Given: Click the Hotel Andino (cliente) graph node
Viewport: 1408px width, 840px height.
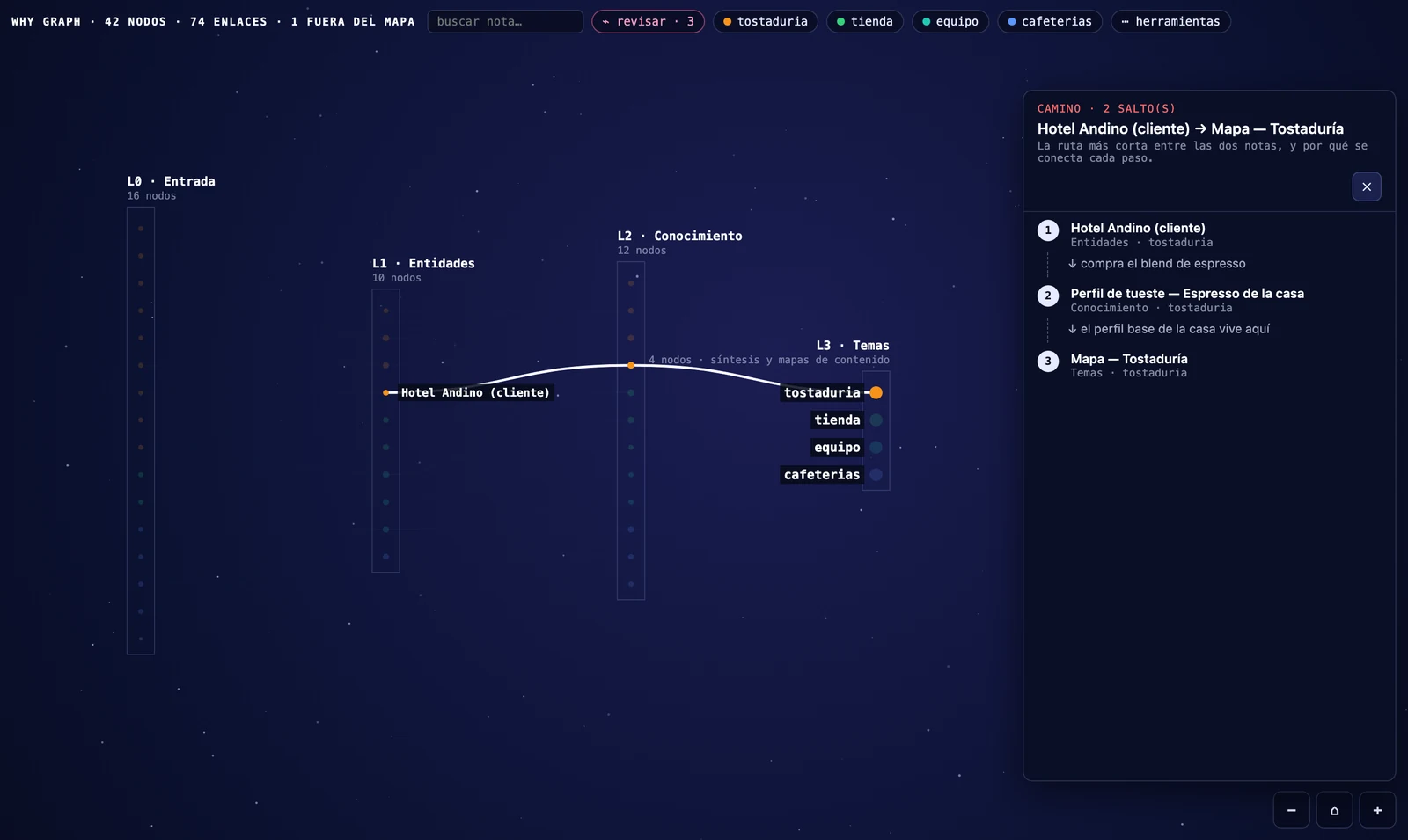Looking at the screenshot, I should (x=385, y=392).
